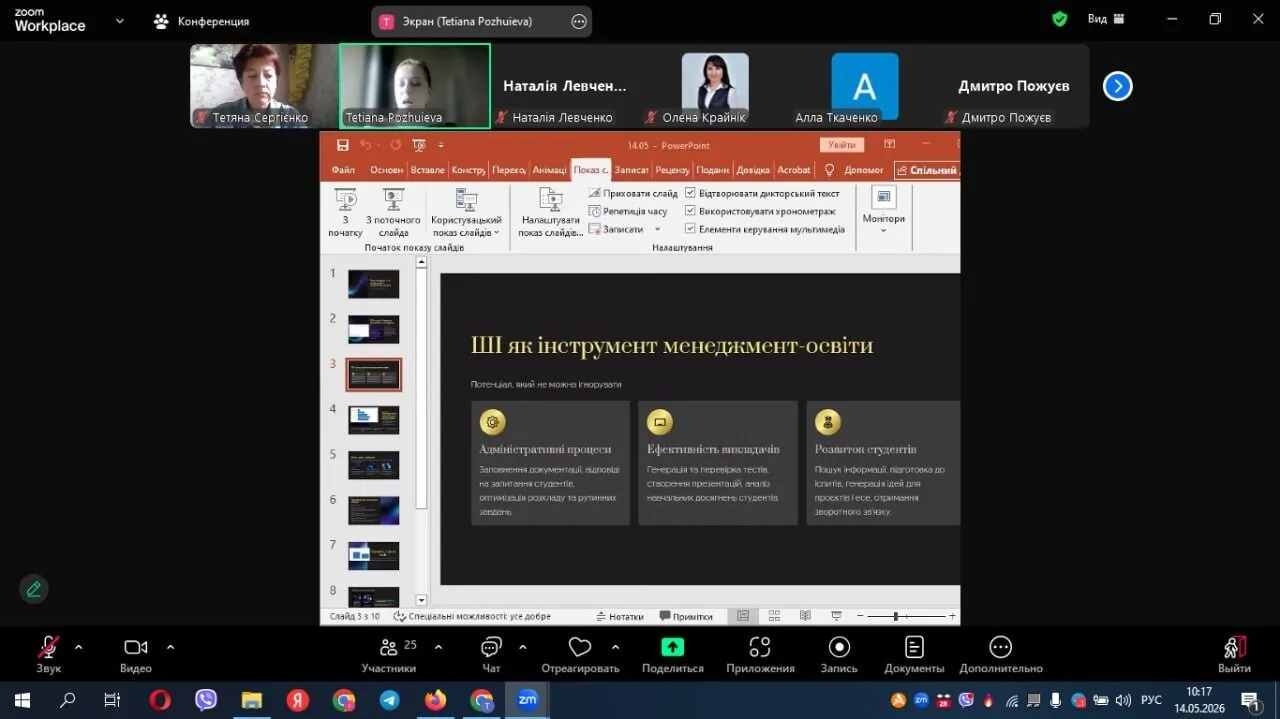Unmute microphone via Звук icon
The height and width of the screenshot is (719, 1280).
coord(48,647)
